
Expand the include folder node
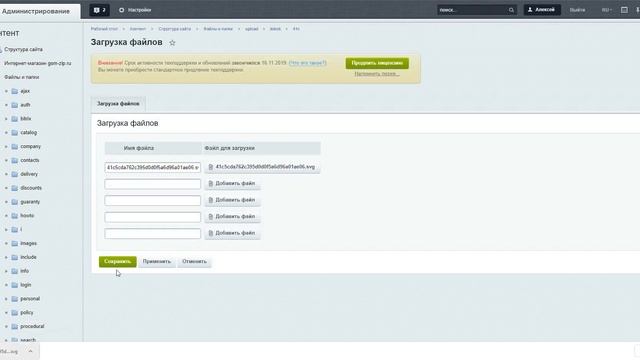click(x=6, y=257)
